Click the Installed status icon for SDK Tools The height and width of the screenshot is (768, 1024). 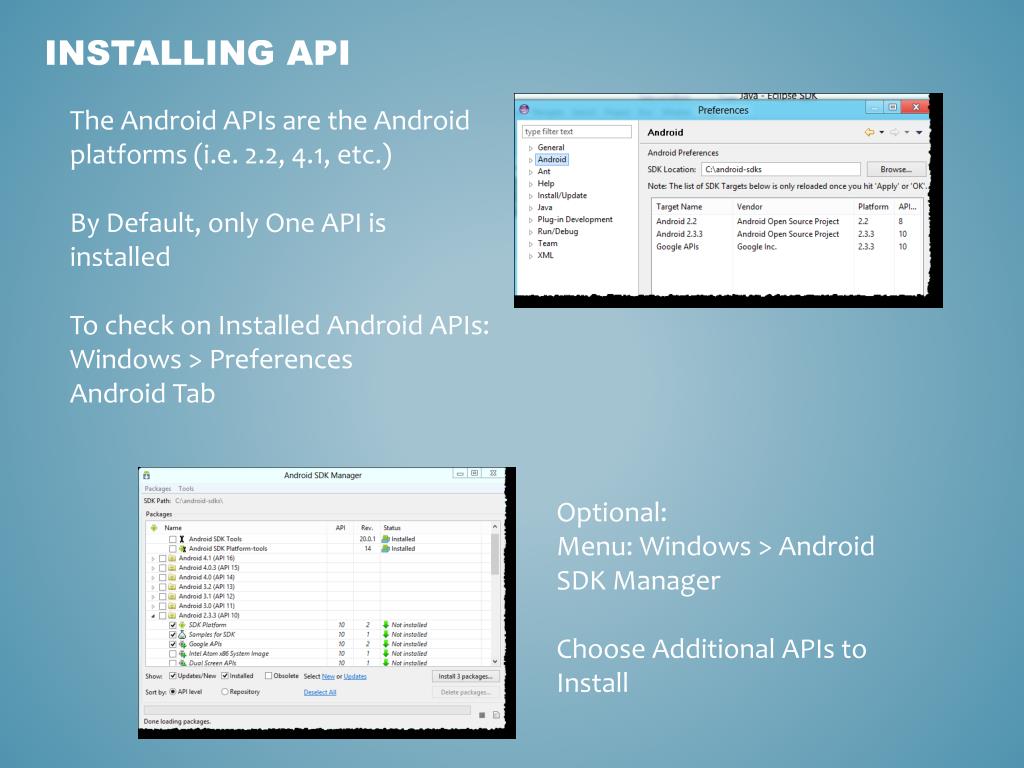click(x=386, y=539)
